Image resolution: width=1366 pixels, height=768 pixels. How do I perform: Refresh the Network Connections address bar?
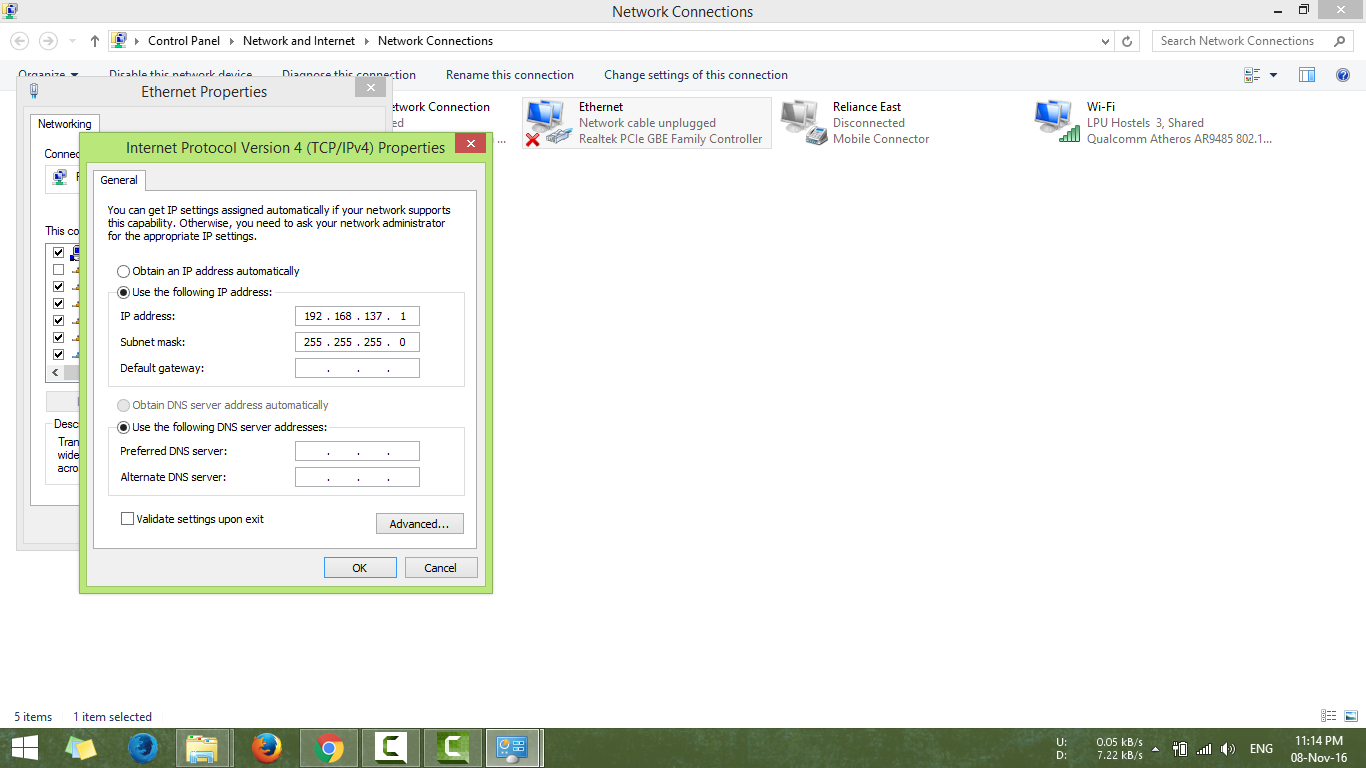1129,40
